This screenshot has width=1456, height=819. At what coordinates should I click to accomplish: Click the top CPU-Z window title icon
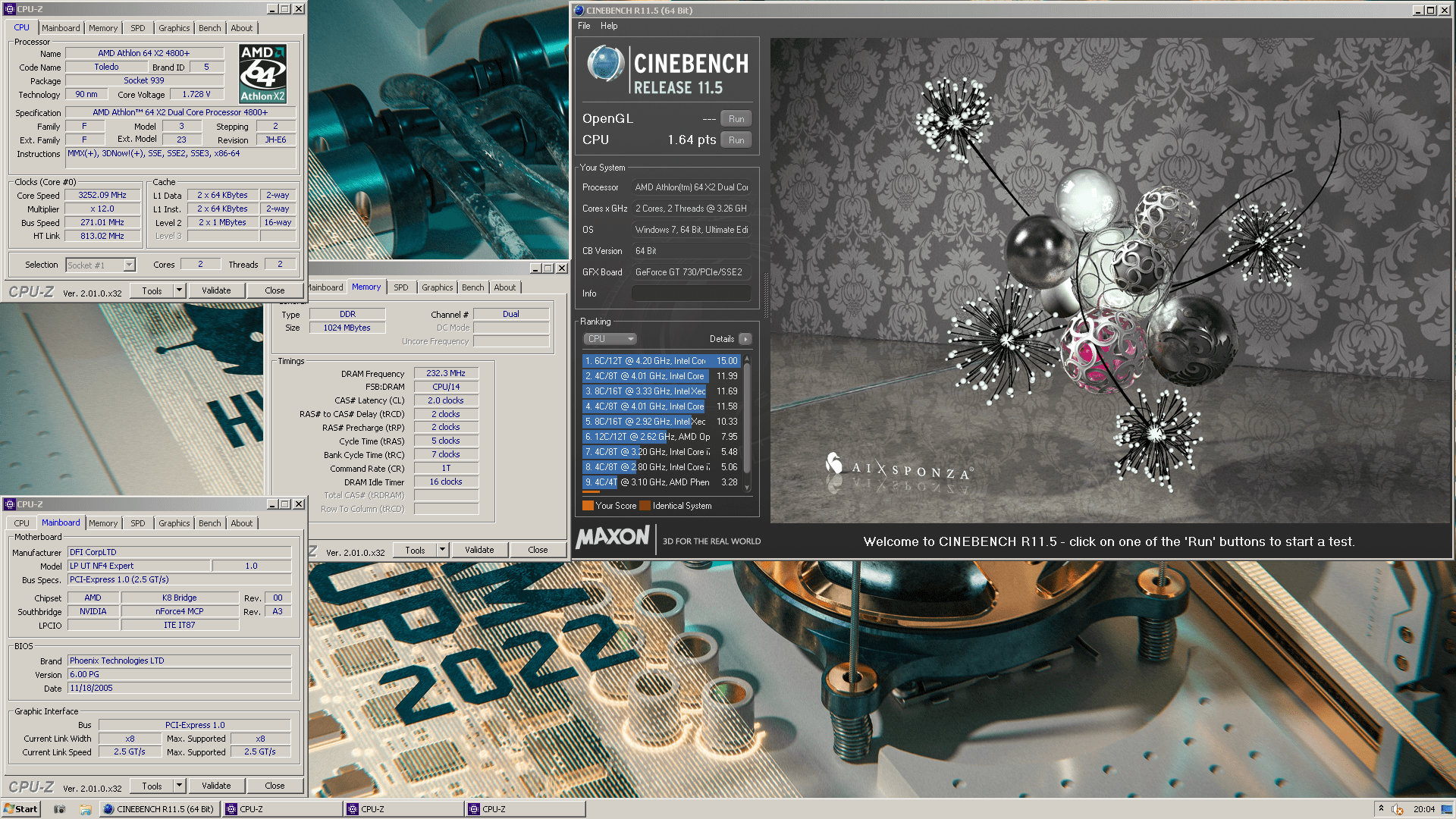point(10,9)
